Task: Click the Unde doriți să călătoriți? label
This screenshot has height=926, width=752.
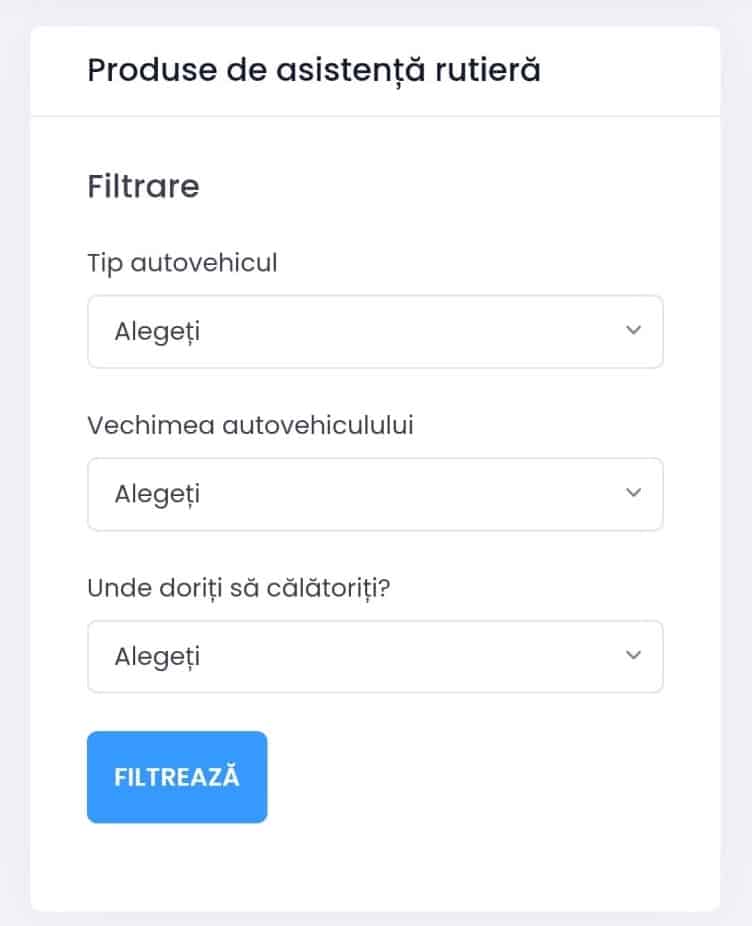Action: [237, 588]
